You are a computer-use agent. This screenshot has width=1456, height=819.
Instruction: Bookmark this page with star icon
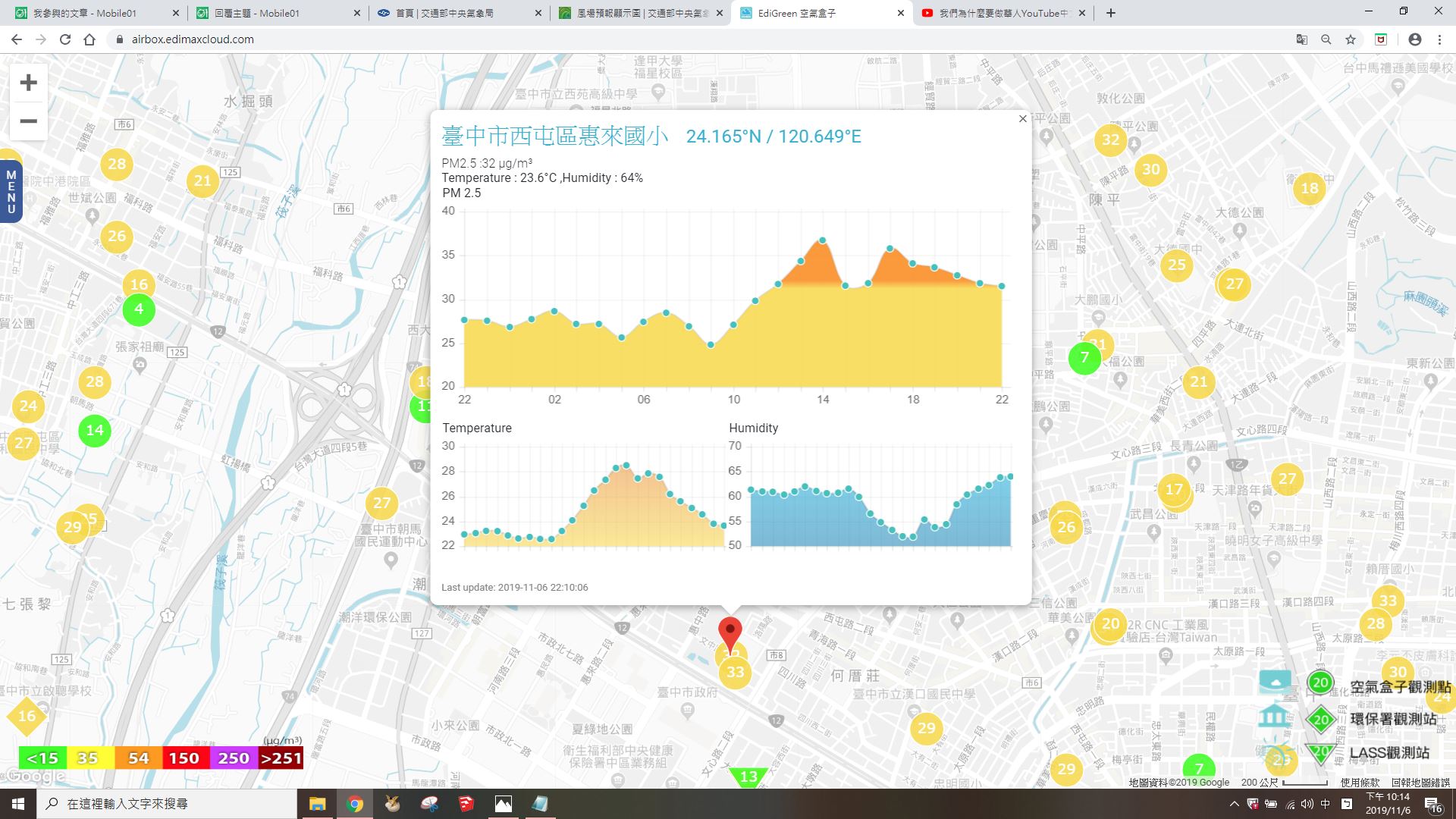coord(1351,39)
